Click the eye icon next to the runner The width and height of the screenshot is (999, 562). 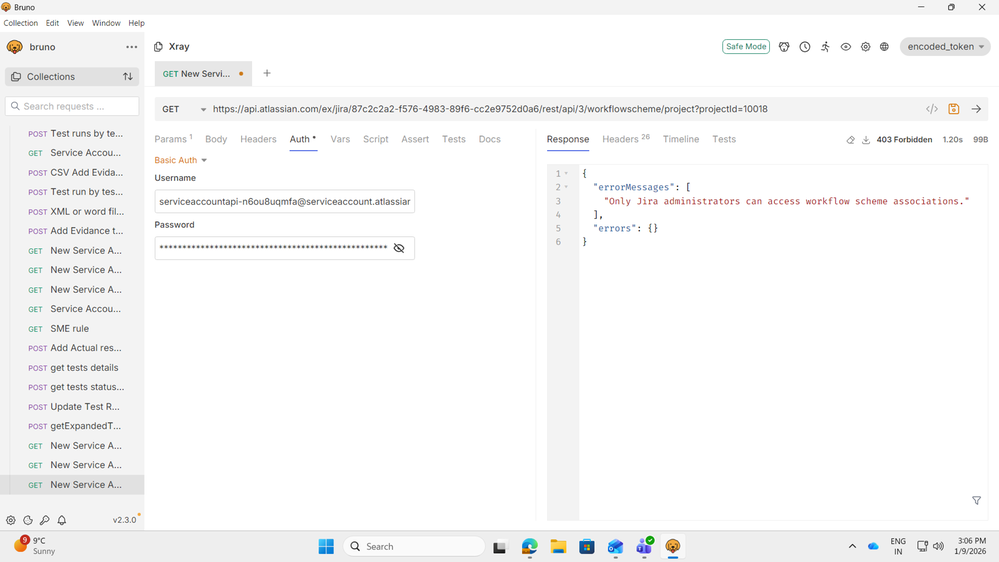tap(845, 47)
